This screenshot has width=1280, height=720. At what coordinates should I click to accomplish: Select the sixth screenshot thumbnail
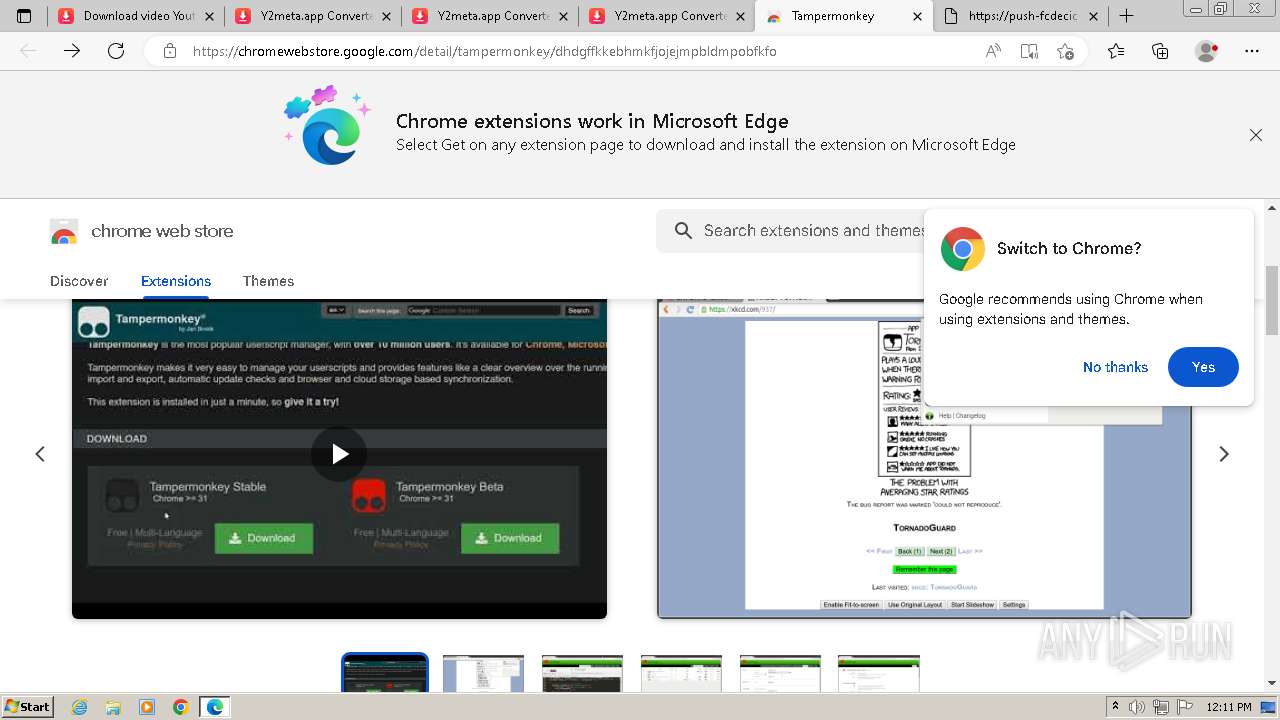pyautogui.click(x=878, y=673)
